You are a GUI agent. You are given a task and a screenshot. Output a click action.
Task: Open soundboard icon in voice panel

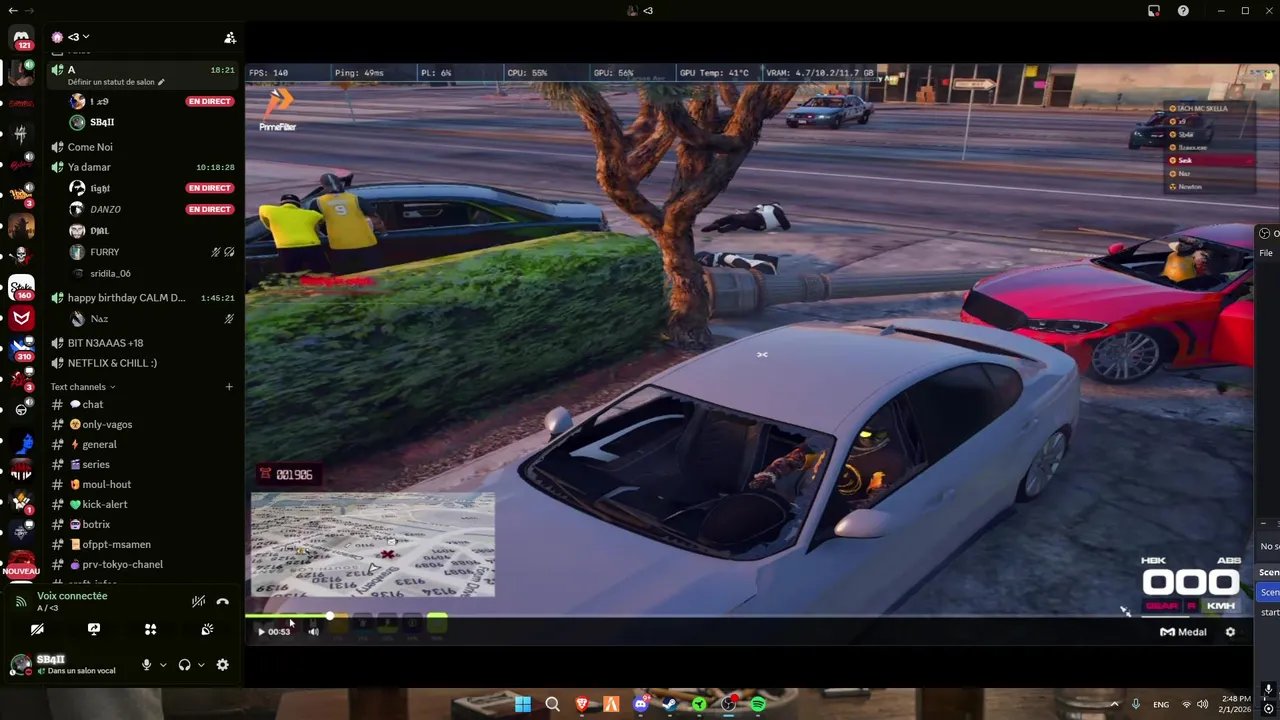click(x=207, y=630)
